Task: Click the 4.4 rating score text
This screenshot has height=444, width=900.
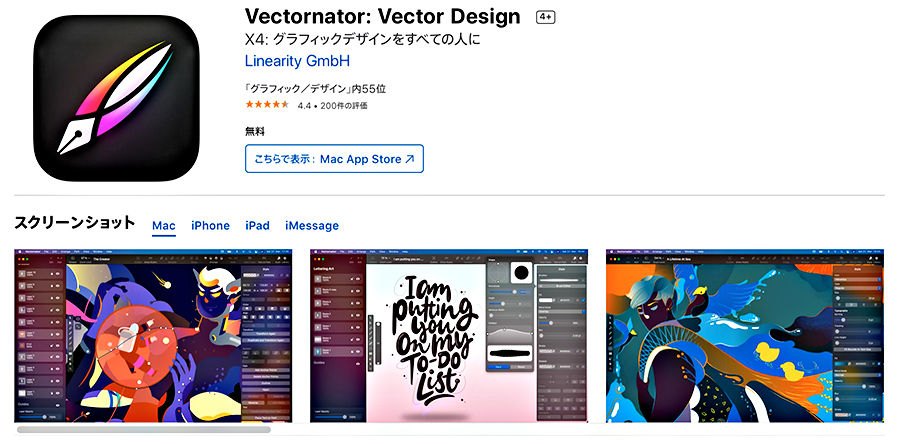Action: (x=304, y=106)
